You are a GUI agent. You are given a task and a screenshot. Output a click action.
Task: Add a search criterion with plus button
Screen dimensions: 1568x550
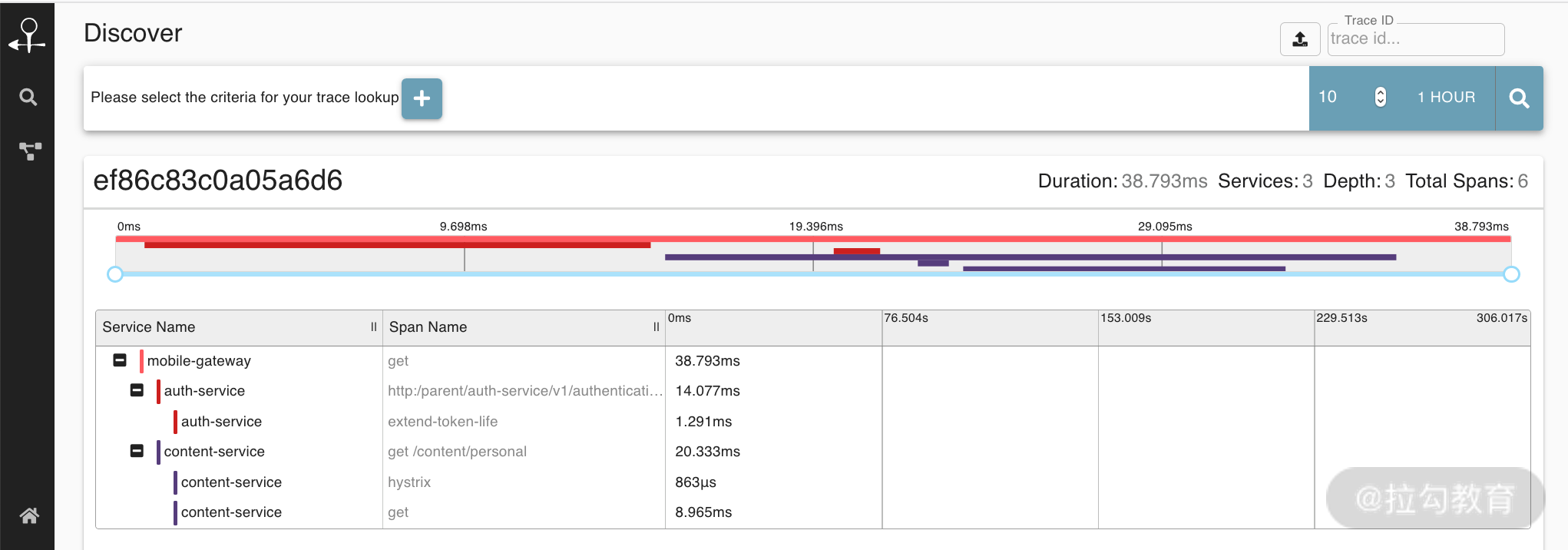(x=422, y=98)
